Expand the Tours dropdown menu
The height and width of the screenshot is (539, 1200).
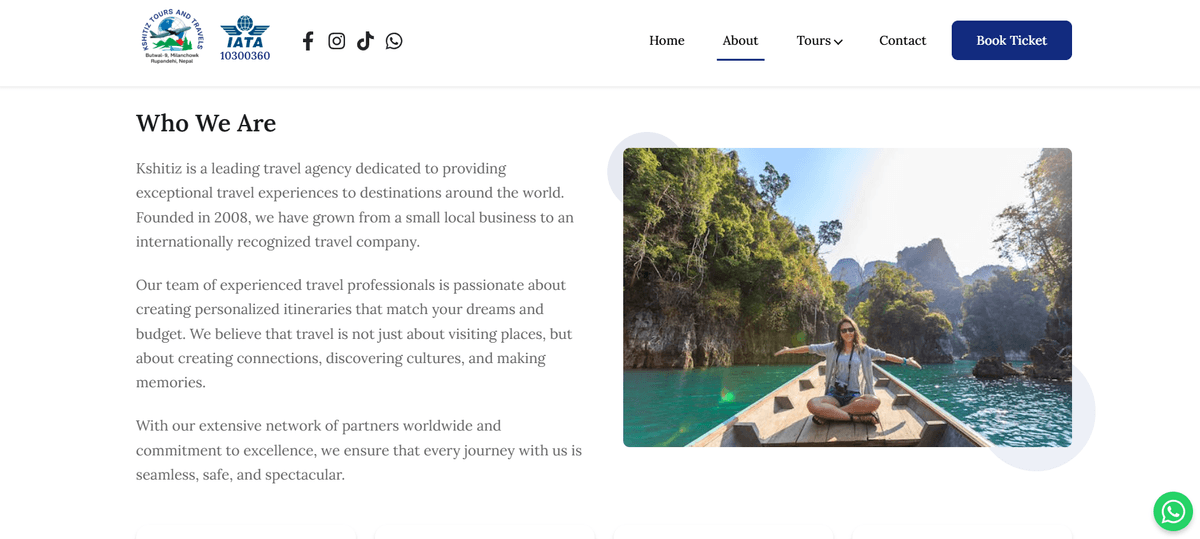click(x=820, y=41)
